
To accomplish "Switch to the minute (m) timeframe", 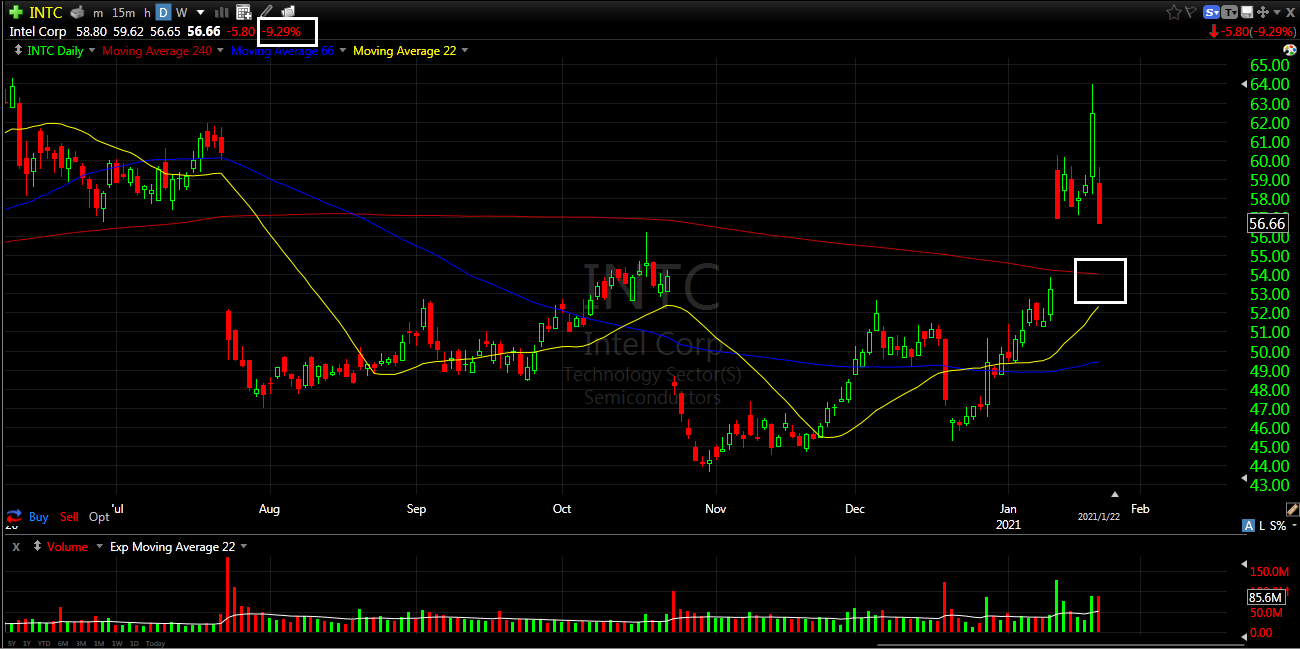I will point(97,13).
